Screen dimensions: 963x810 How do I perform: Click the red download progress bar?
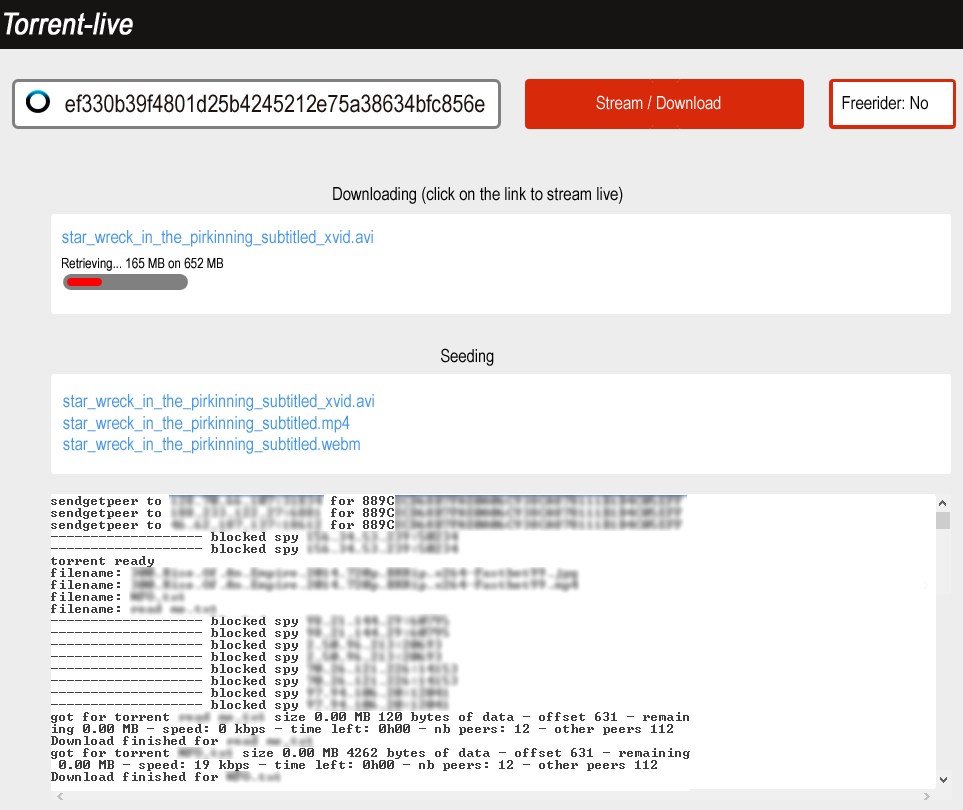click(125, 282)
